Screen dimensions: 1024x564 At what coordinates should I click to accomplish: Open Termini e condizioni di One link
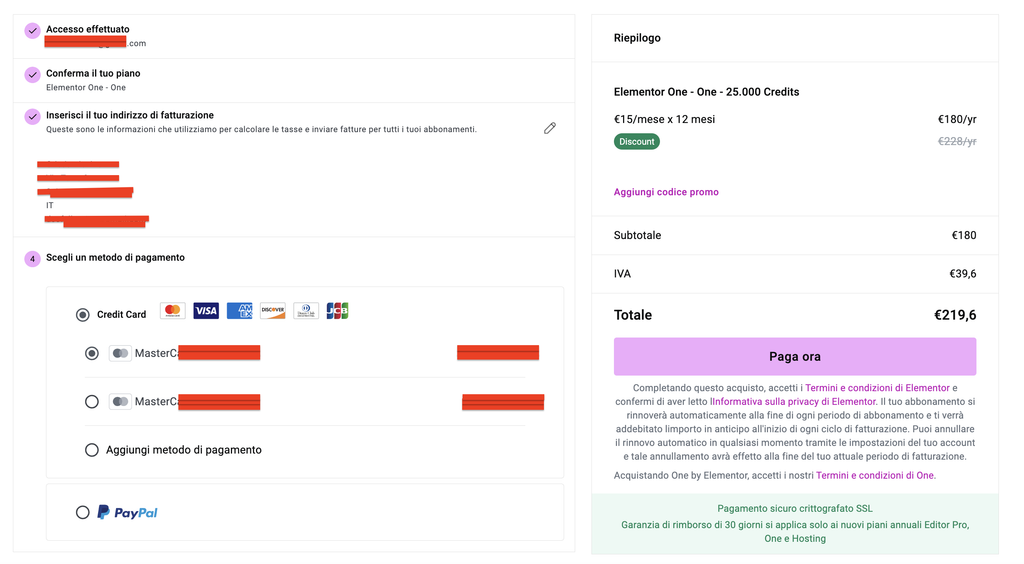(x=875, y=475)
